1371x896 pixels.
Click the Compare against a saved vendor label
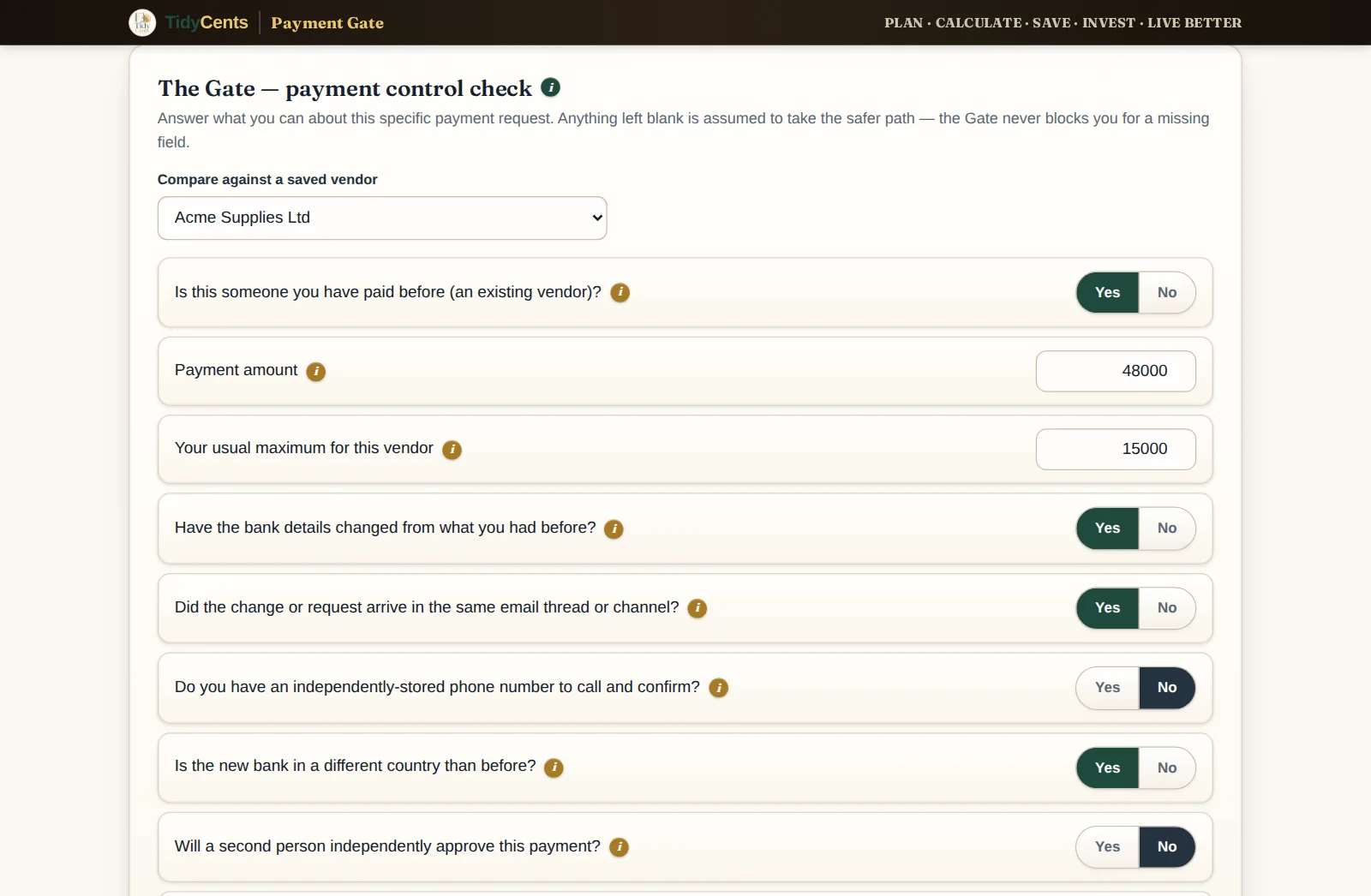click(x=267, y=179)
